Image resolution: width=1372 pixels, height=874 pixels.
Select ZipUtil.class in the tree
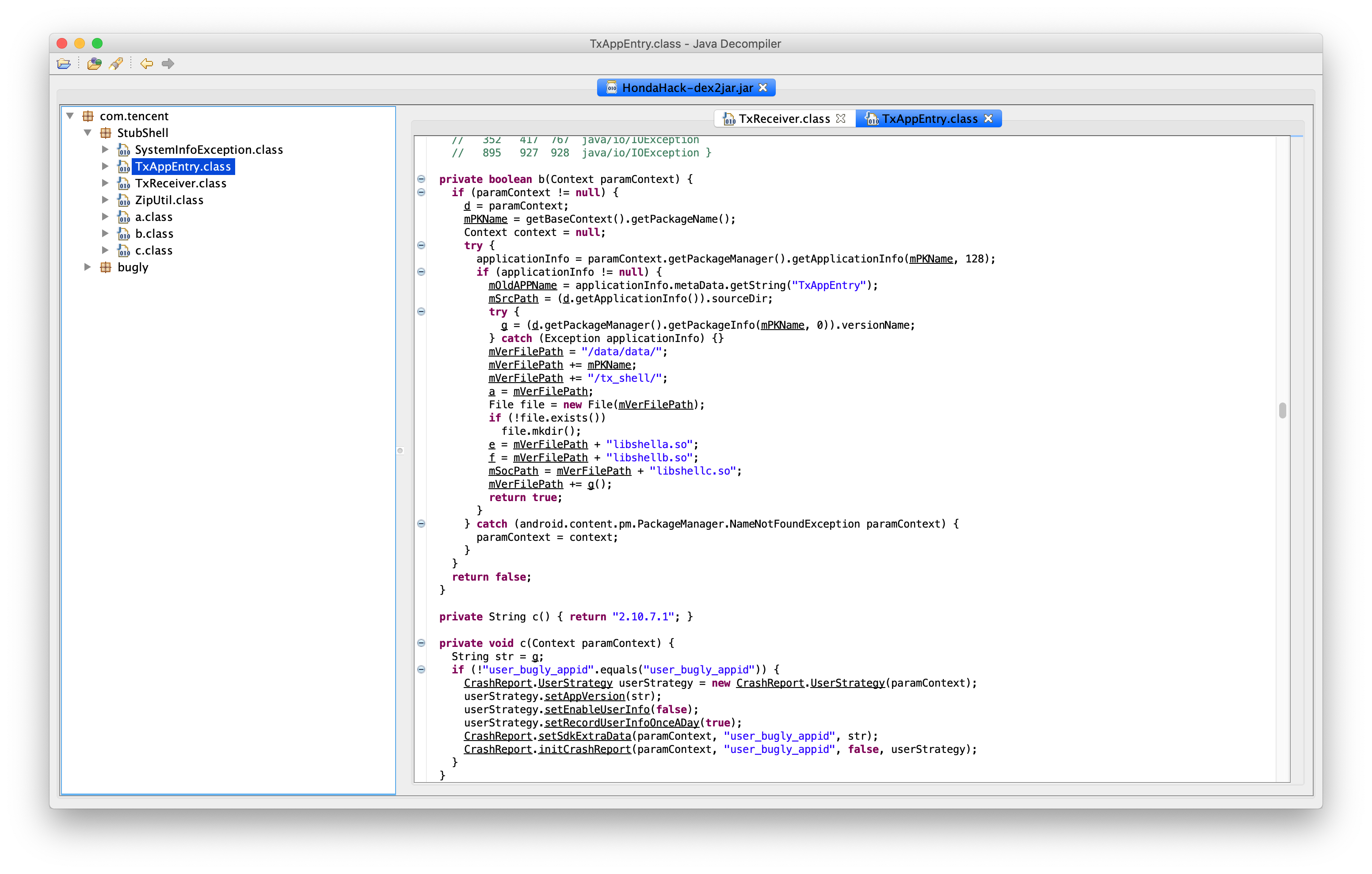169,200
